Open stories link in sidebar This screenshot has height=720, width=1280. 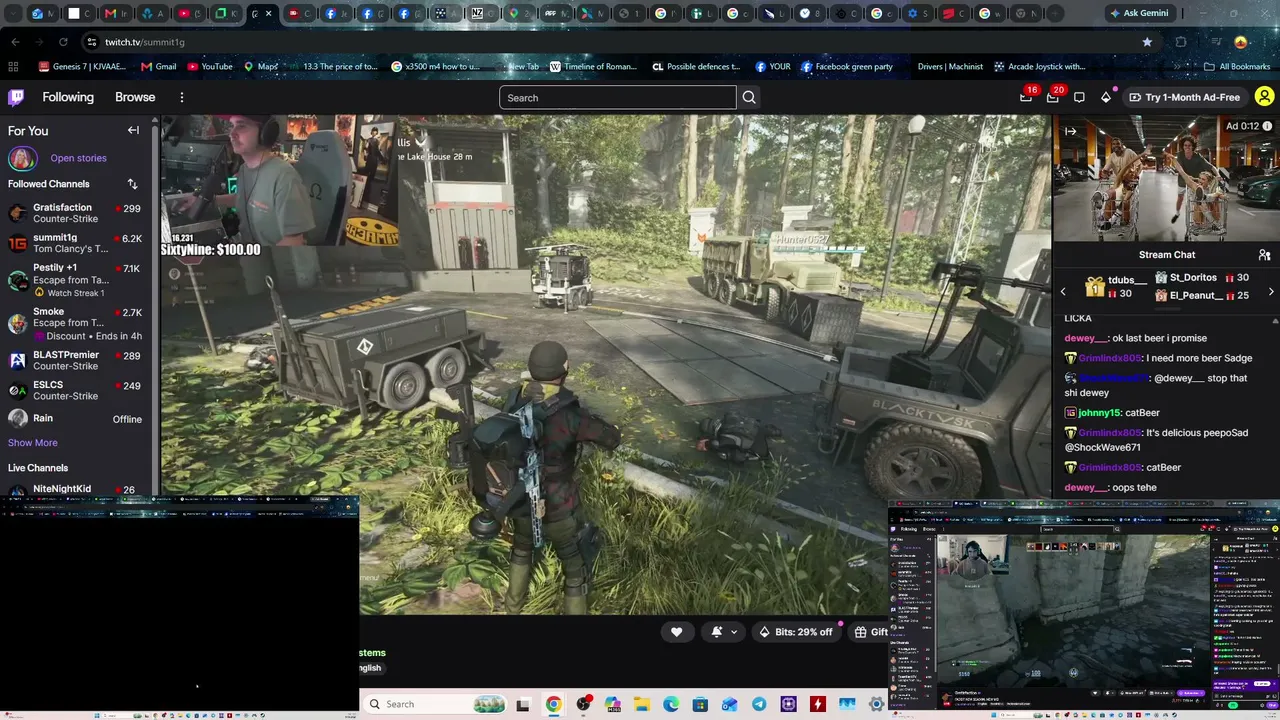coord(78,158)
